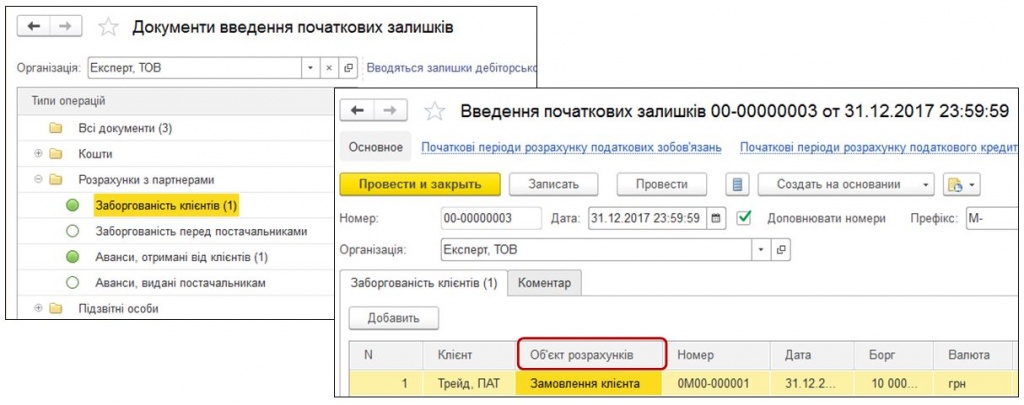
Task: Expand the Кошти folder
Action: click(38, 154)
